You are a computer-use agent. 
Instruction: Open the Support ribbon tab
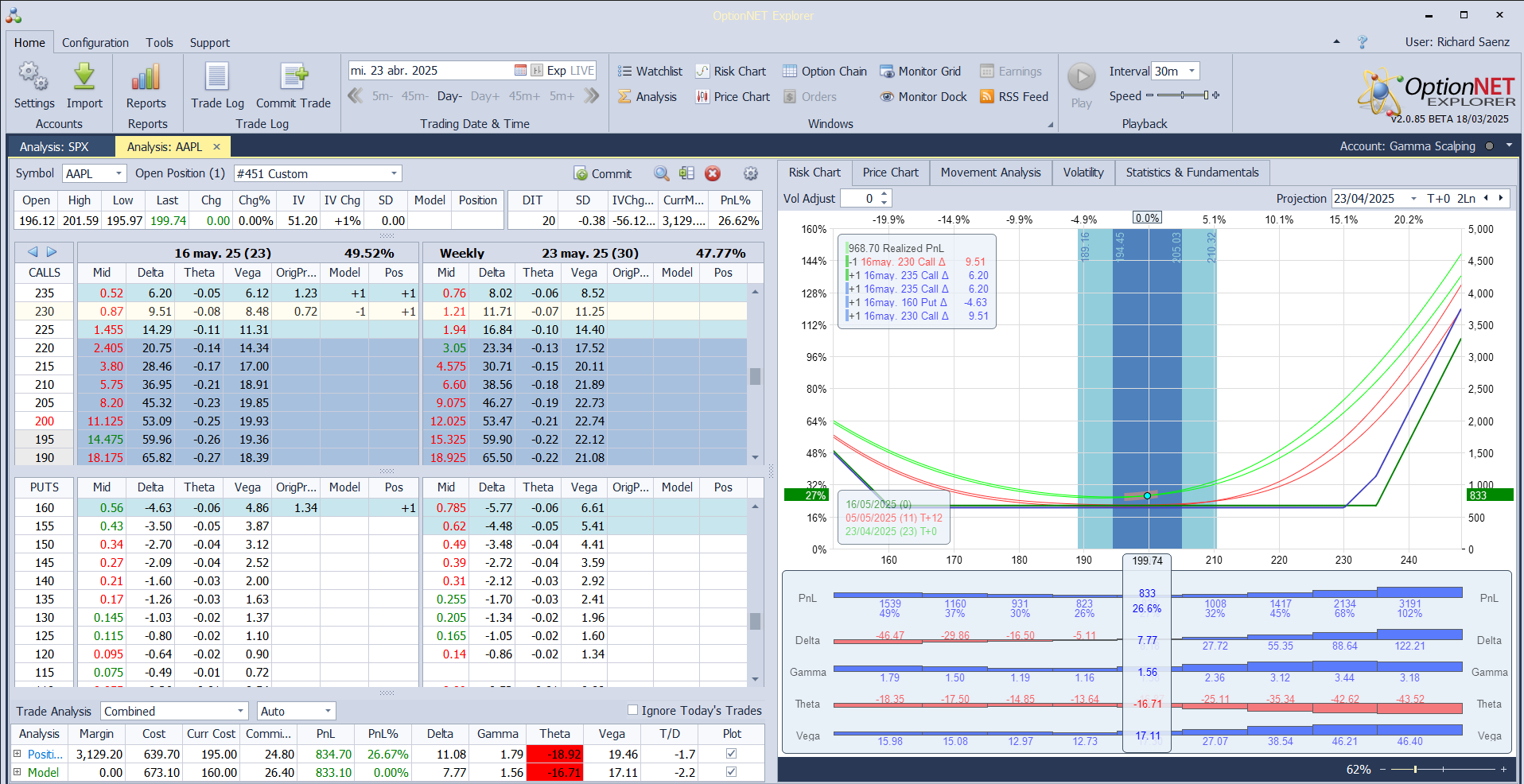coord(209,42)
